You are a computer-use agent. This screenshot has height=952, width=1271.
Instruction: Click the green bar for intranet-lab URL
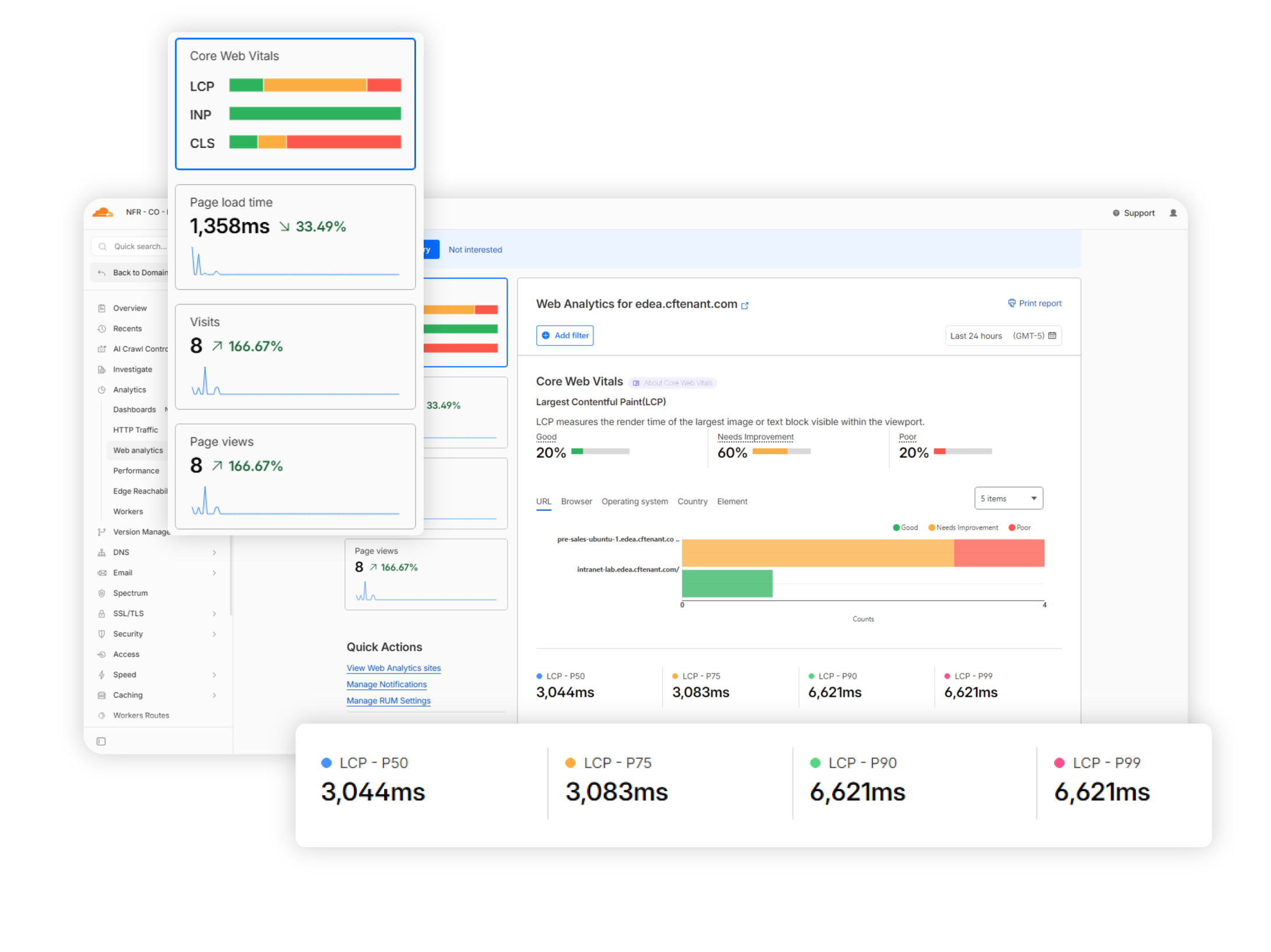point(727,583)
